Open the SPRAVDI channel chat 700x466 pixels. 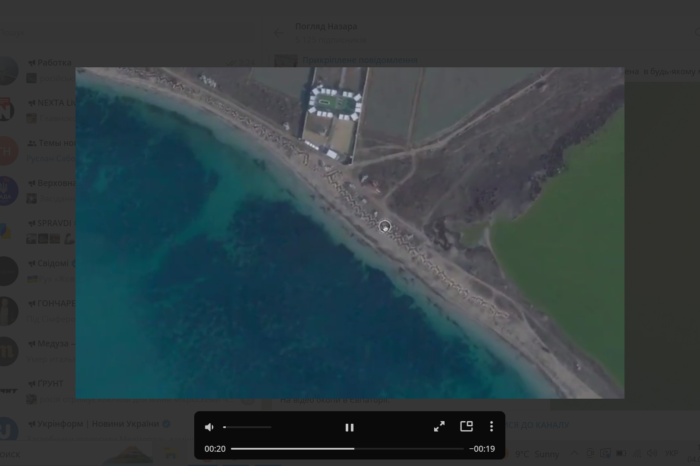tap(38, 231)
